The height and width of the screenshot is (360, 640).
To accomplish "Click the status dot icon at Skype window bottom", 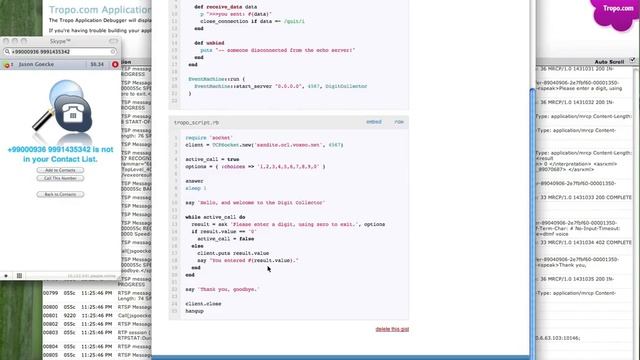I will [x=6, y=276].
